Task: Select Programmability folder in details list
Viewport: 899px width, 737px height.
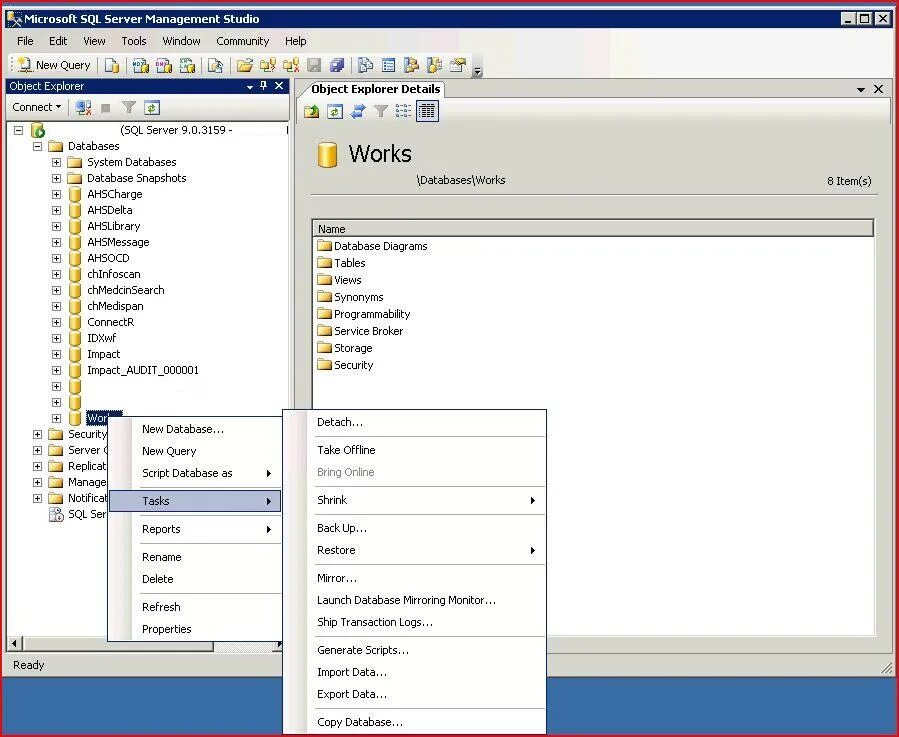Action: click(363, 314)
